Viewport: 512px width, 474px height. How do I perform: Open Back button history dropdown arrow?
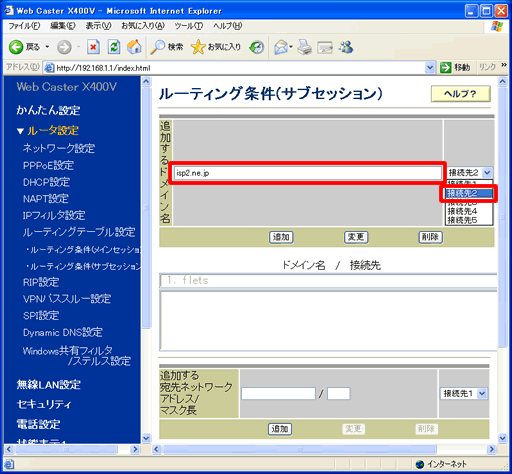point(47,47)
